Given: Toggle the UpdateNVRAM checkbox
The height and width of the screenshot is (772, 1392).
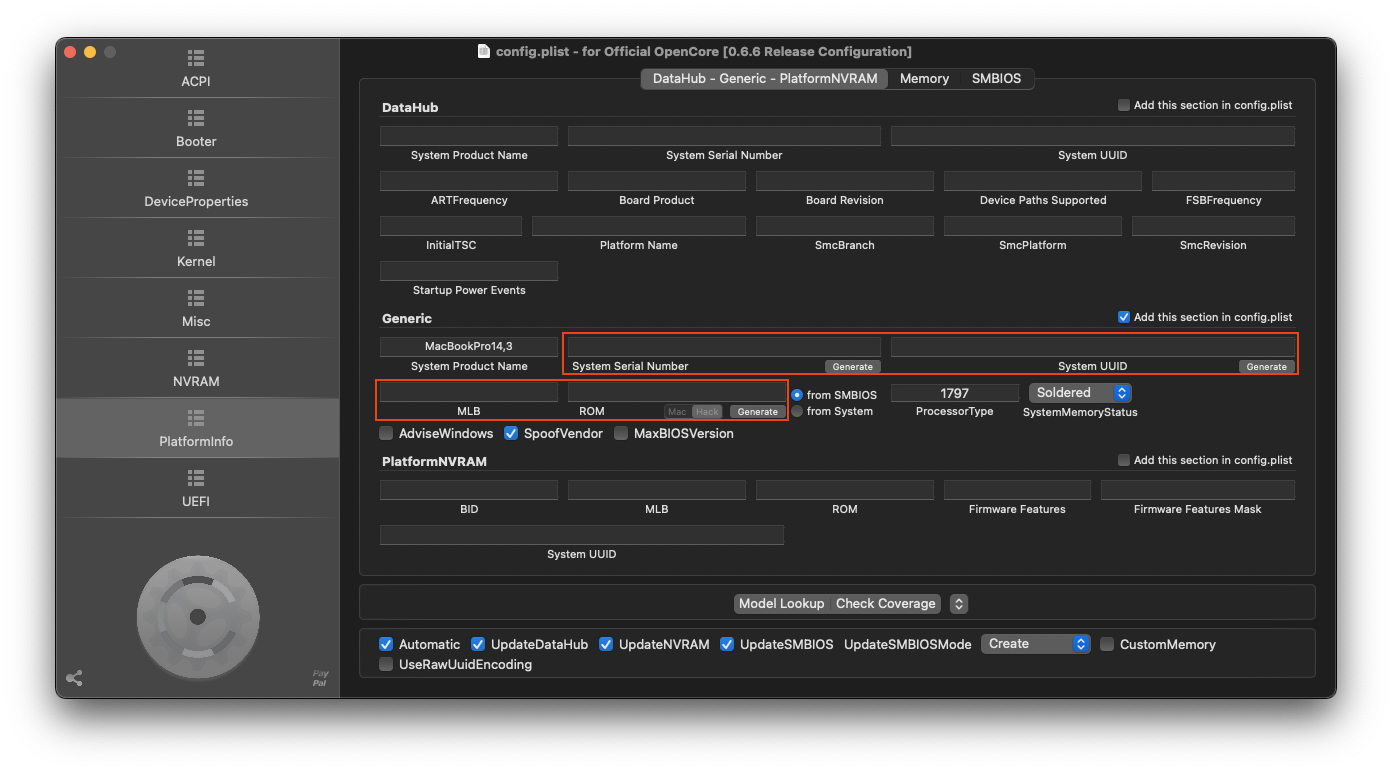Looking at the screenshot, I should point(606,644).
